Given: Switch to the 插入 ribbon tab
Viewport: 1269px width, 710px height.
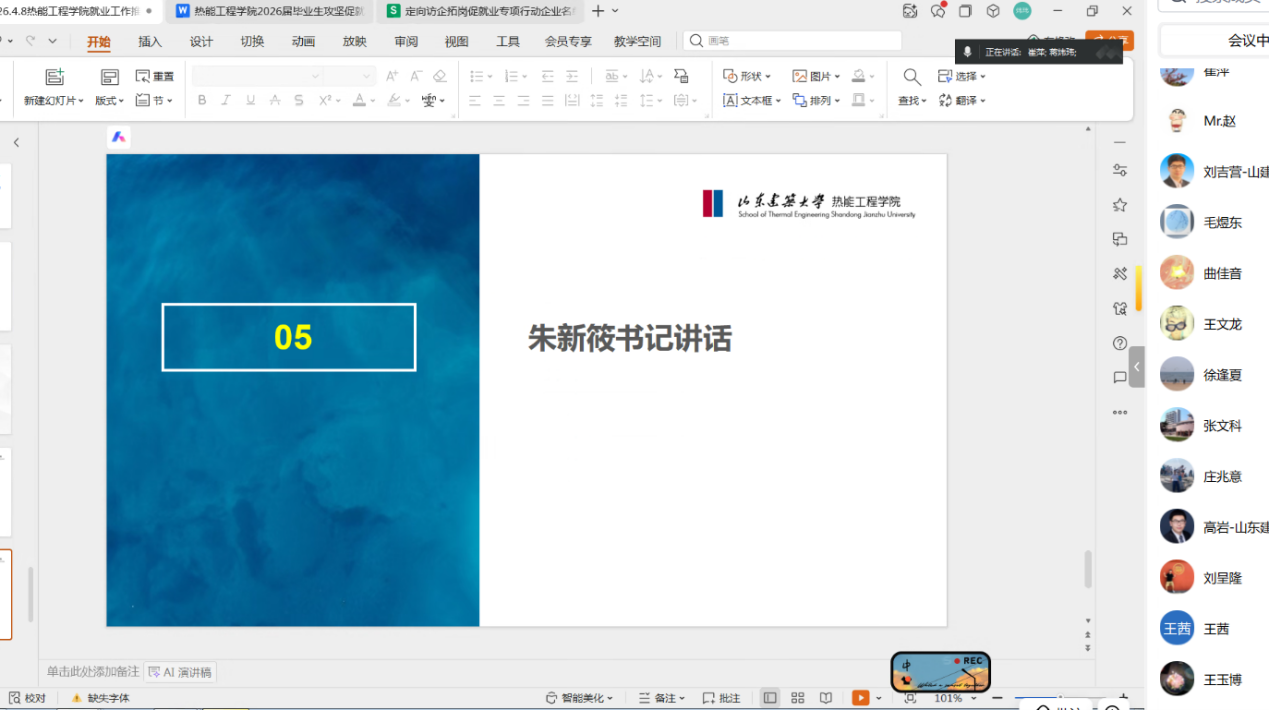Looking at the screenshot, I should [x=150, y=42].
